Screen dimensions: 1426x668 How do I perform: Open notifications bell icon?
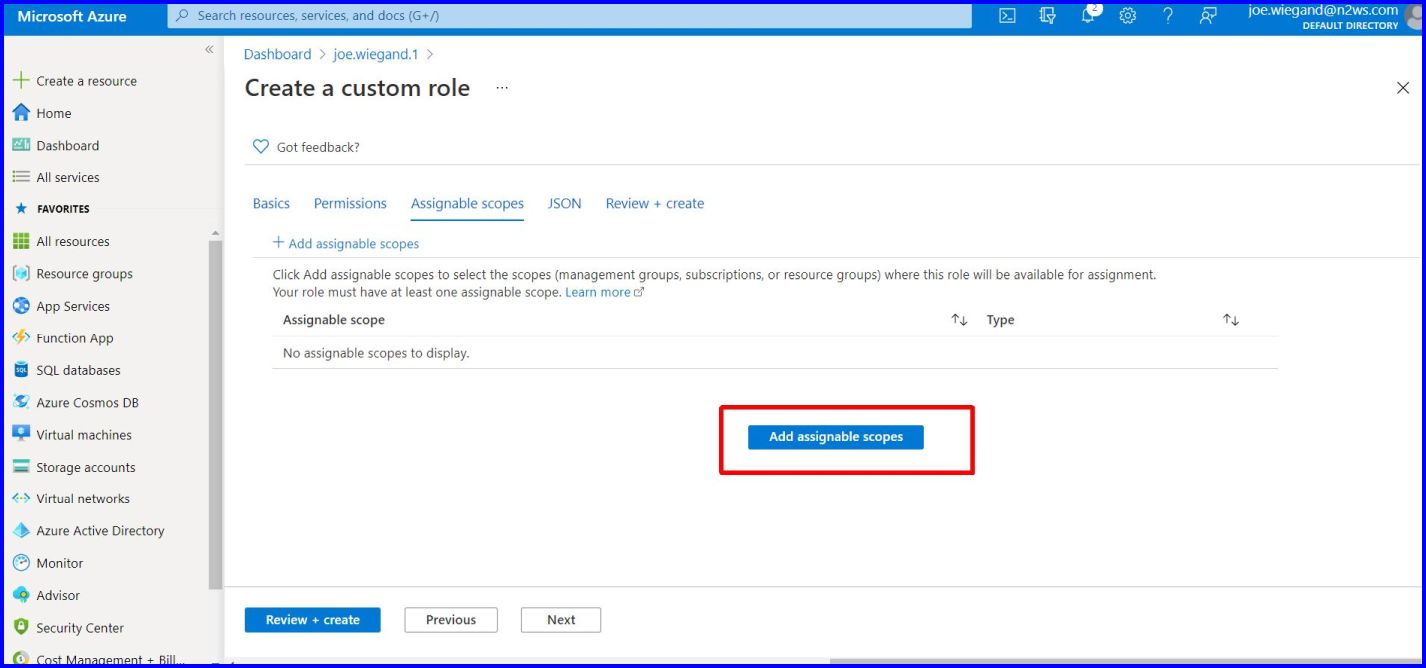(x=1089, y=15)
